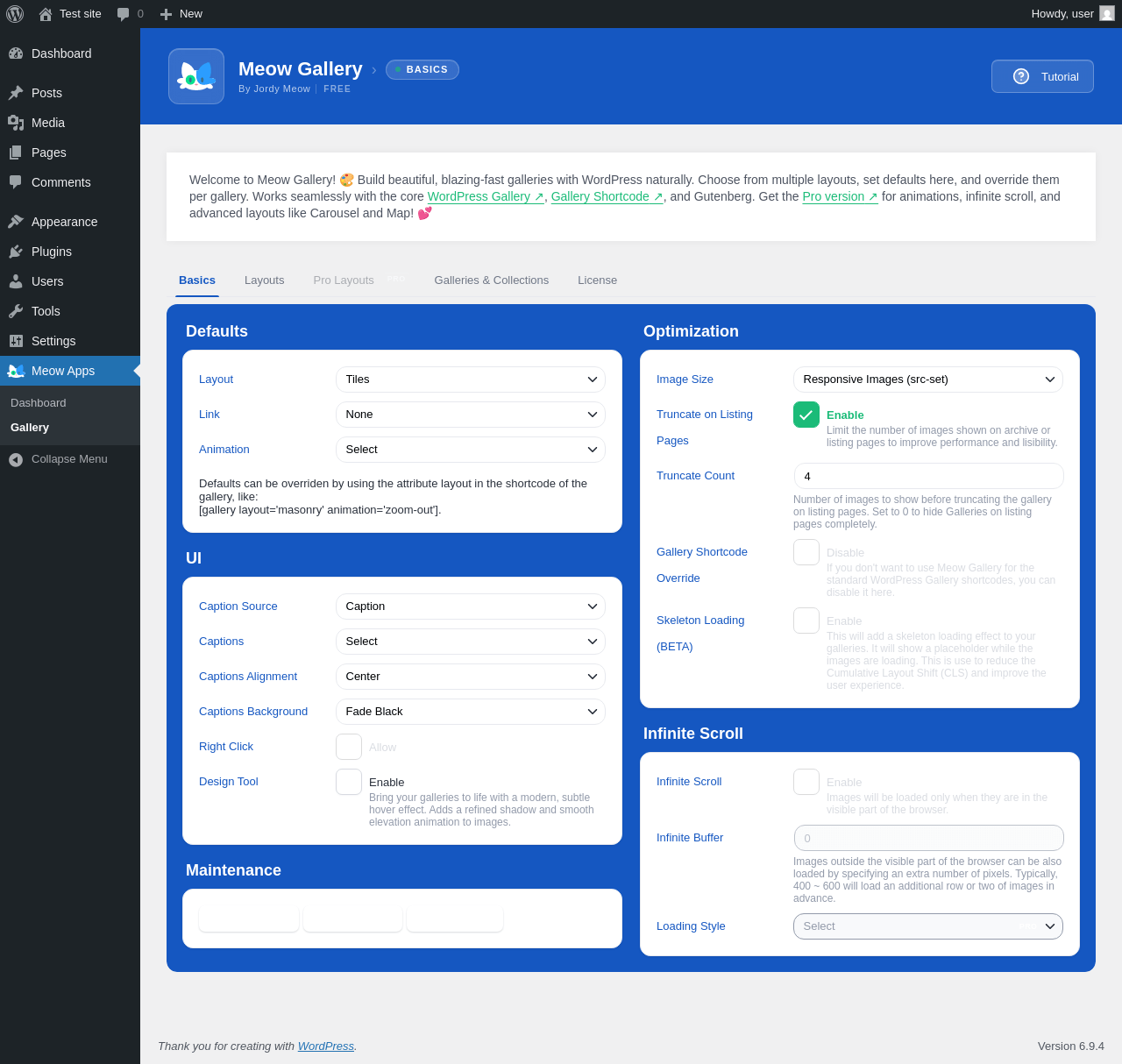Open the Layout dropdown showing Tiles
The width and height of the screenshot is (1122, 1064).
(x=471, y=379)
